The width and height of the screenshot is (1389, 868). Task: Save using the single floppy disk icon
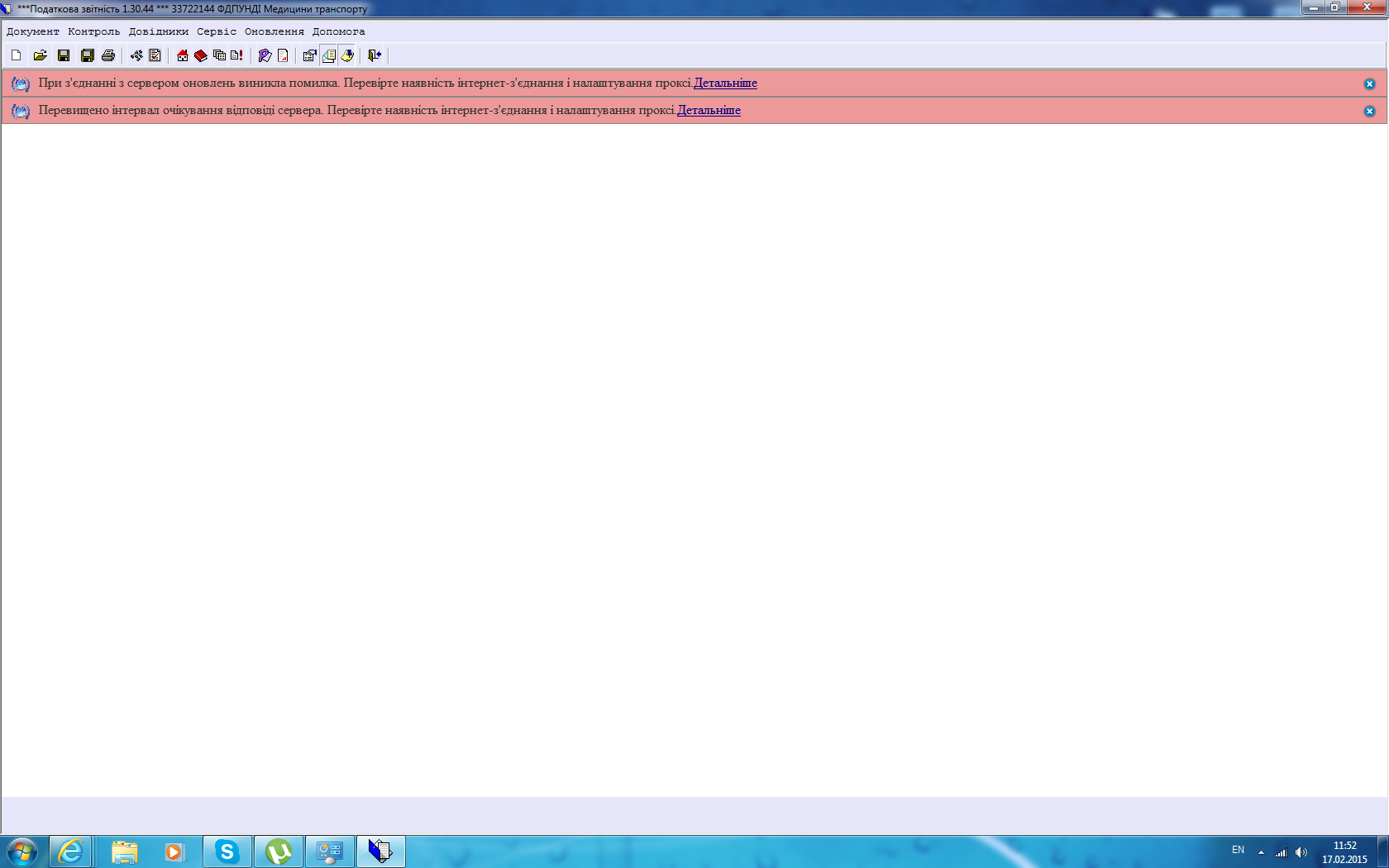click(x=64, y=55)
